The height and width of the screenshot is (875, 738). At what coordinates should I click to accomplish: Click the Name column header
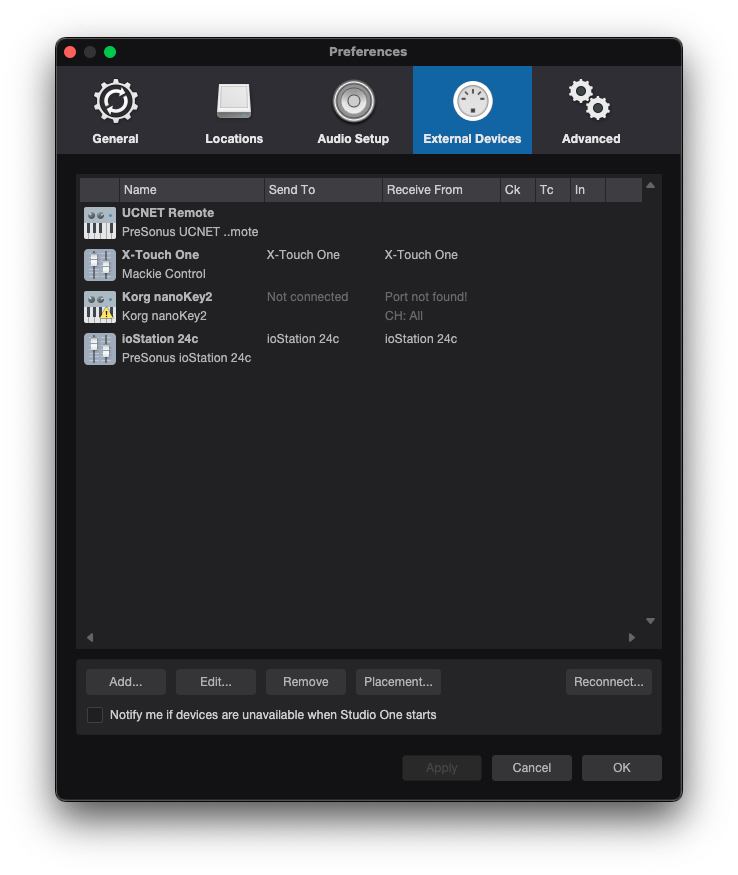(191, 190)
